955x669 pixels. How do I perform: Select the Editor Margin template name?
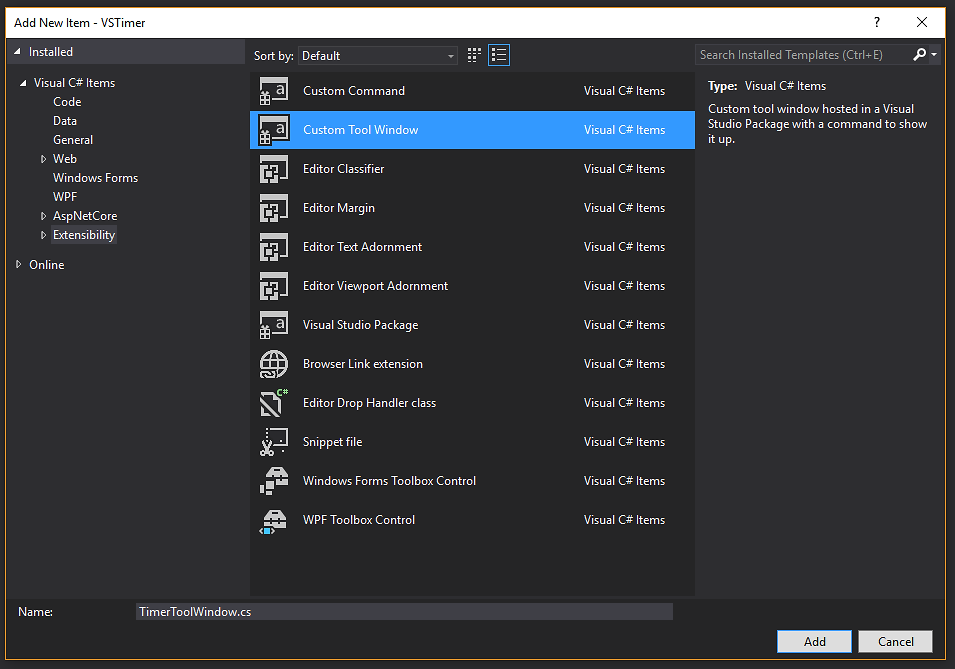click(x=339, y=208)
